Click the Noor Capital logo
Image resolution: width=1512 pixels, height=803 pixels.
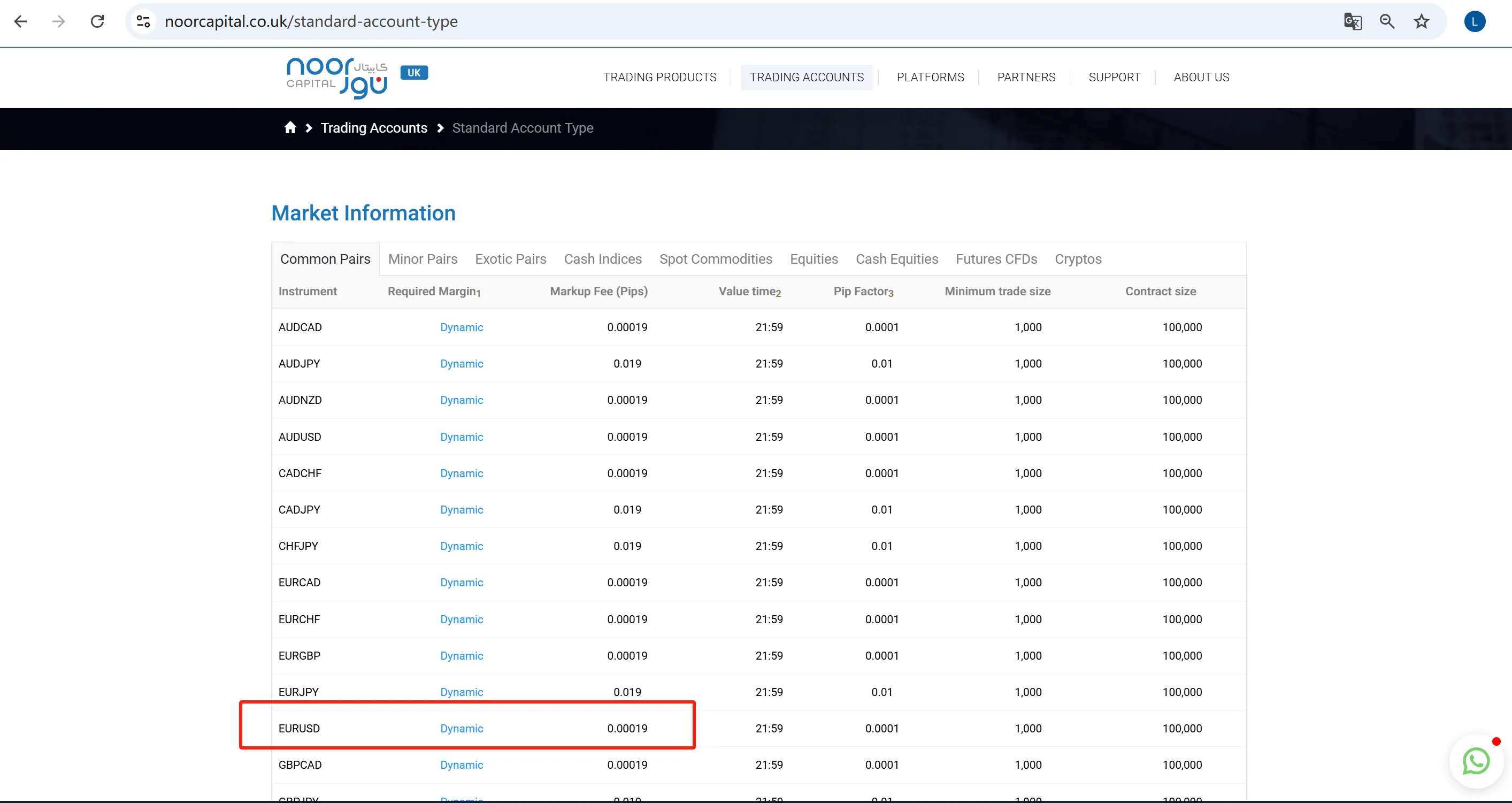pyautogui.click(x=337, y=77)
